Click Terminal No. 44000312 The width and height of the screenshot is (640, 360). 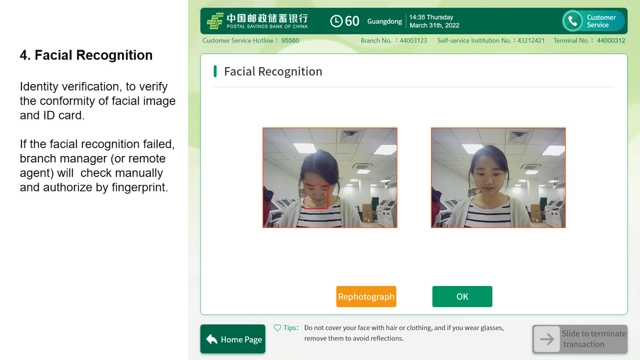(589, 40)
